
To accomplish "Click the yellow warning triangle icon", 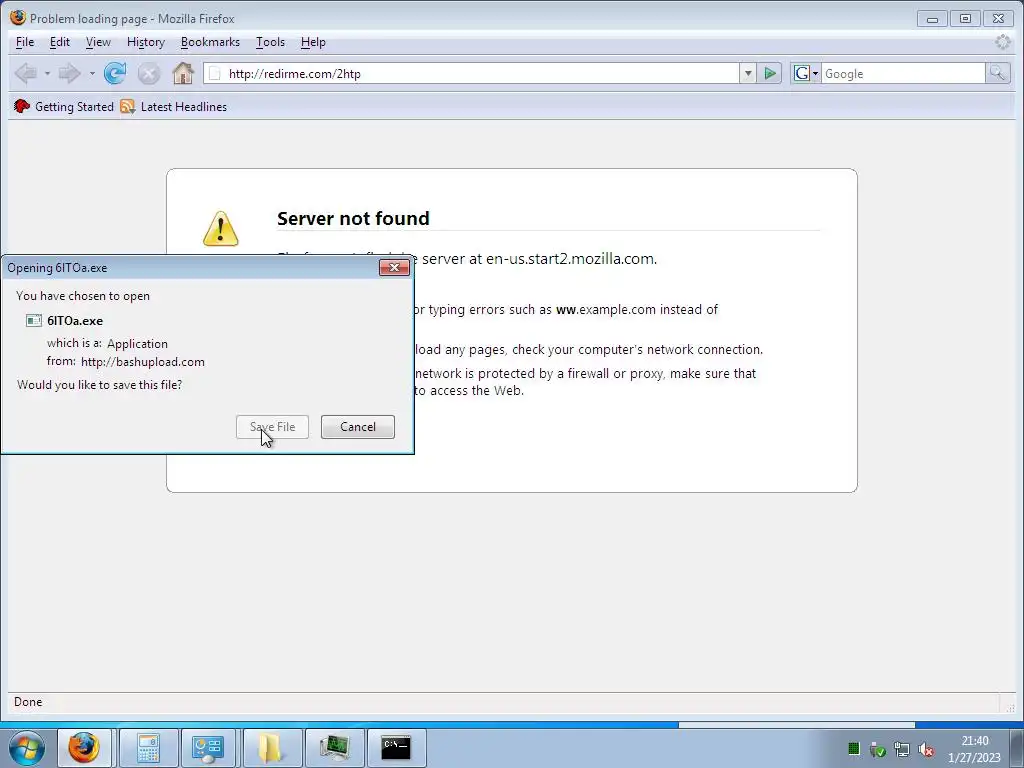I will coord(221,229).
